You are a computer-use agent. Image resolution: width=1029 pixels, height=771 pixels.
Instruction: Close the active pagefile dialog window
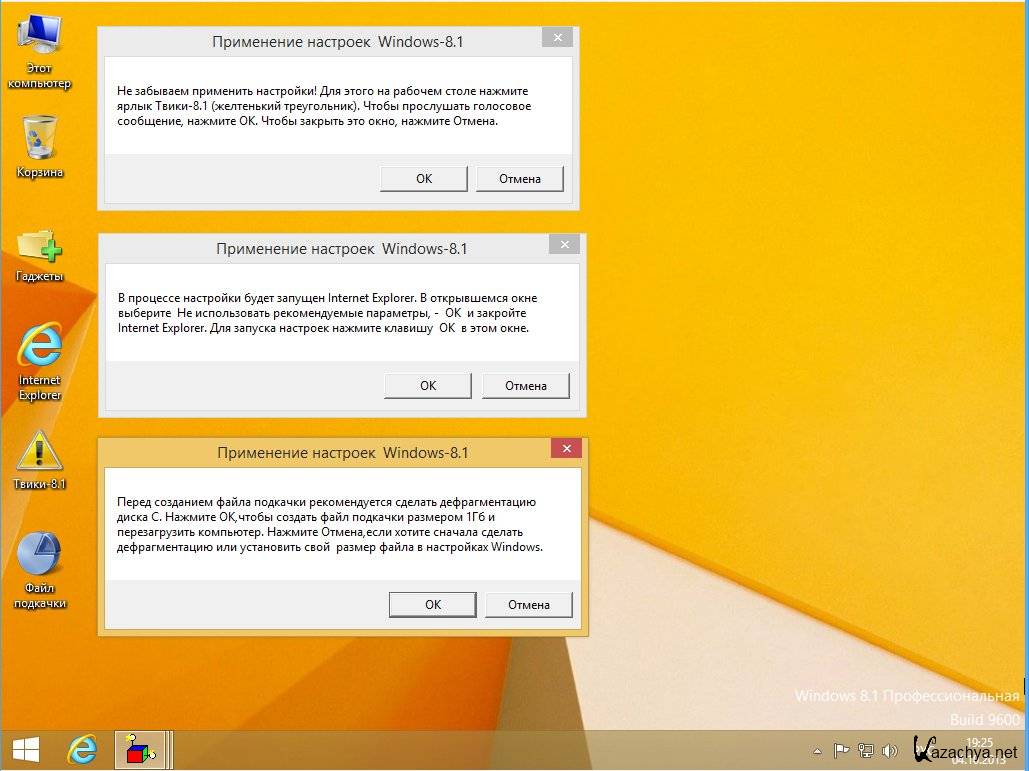pos(566,449)
